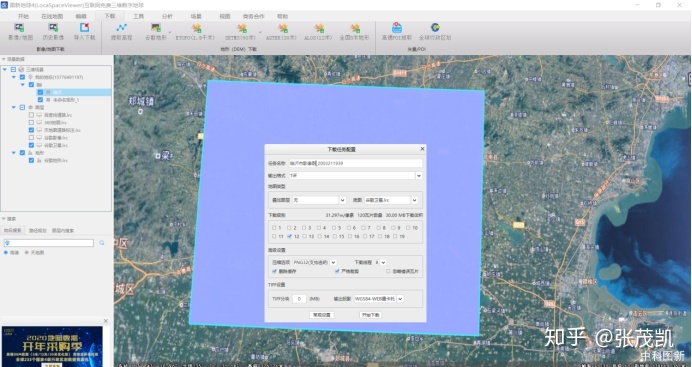Check download level 10 checkbox
This screenshot has height=367, width=692.
click(x=408, y=228)
